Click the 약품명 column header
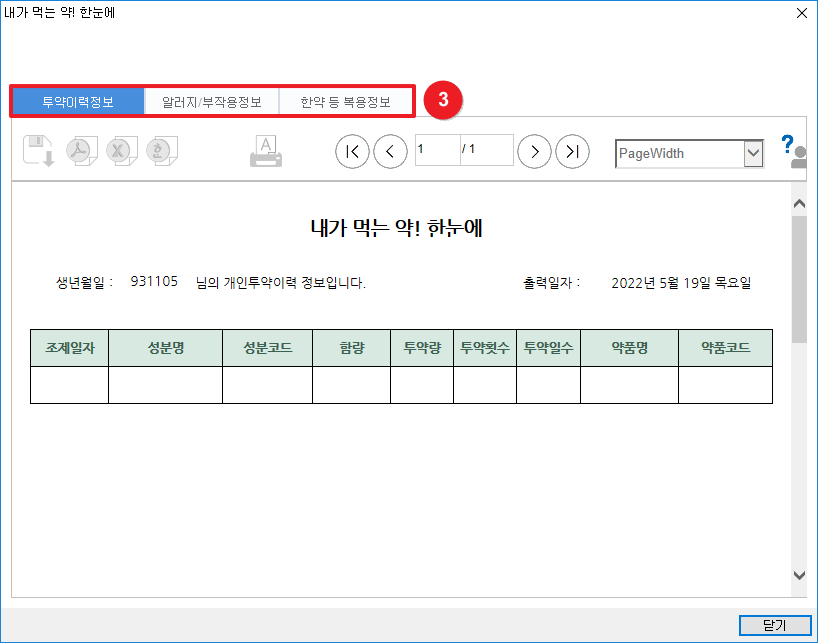This screenshot has width=818, height=643. [630, 348]
